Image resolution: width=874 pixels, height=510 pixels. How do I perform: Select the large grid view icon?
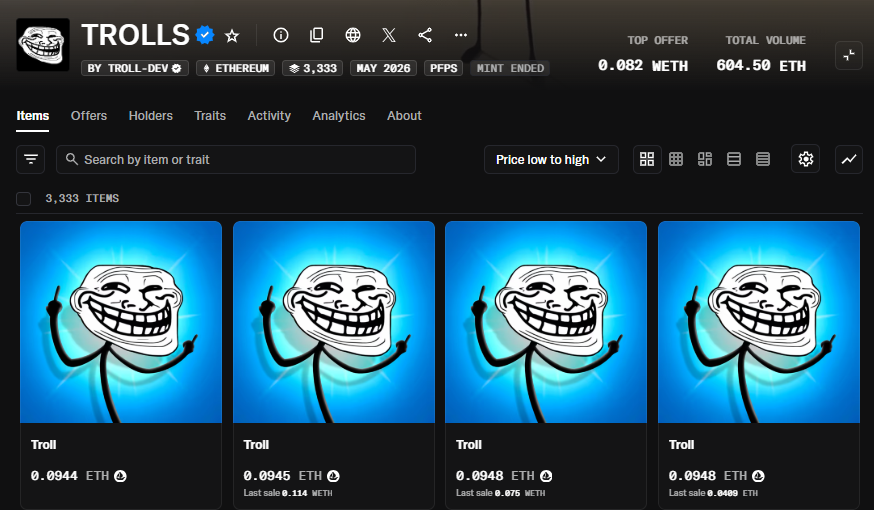point(647,159)
